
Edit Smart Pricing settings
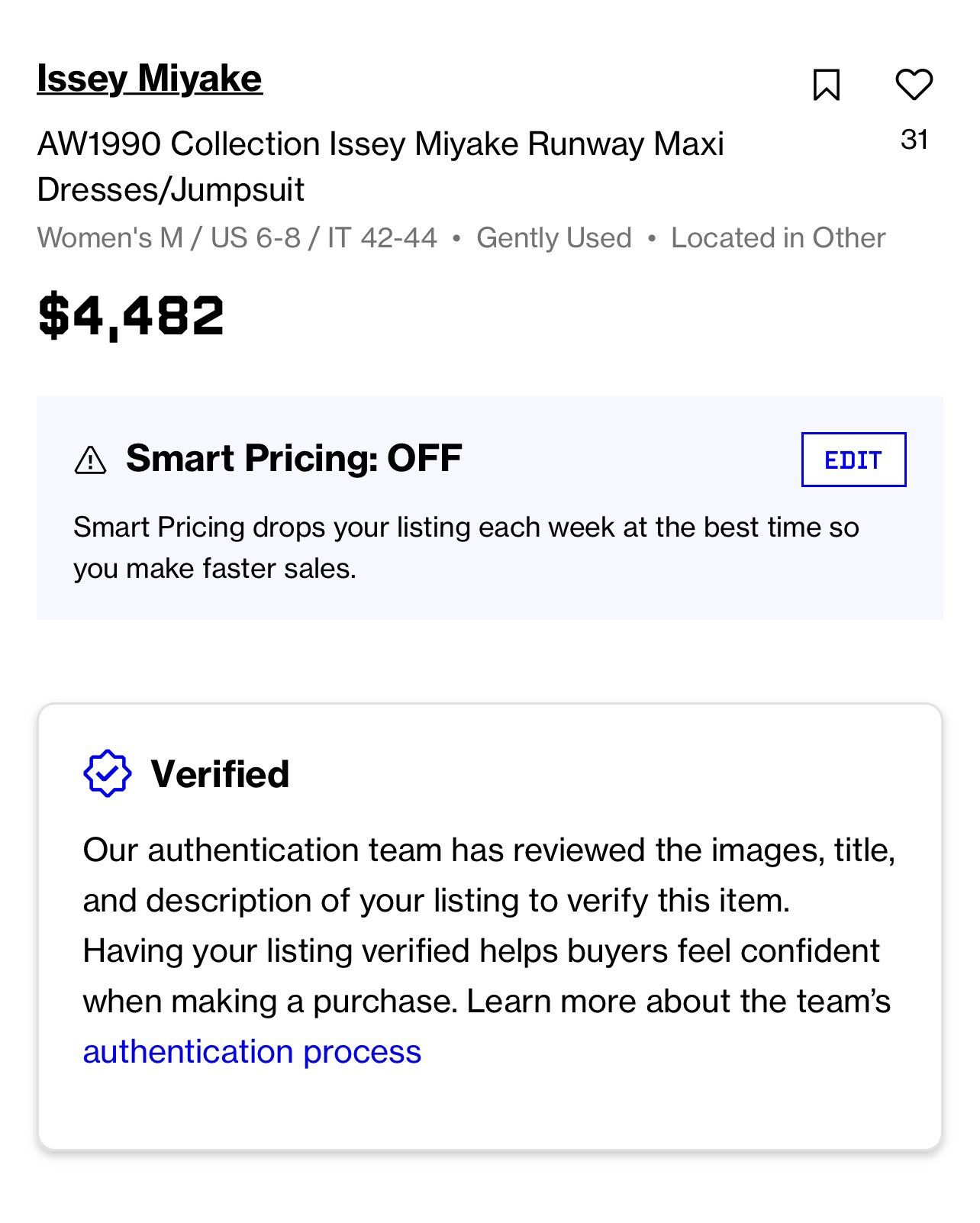[853, 460]
